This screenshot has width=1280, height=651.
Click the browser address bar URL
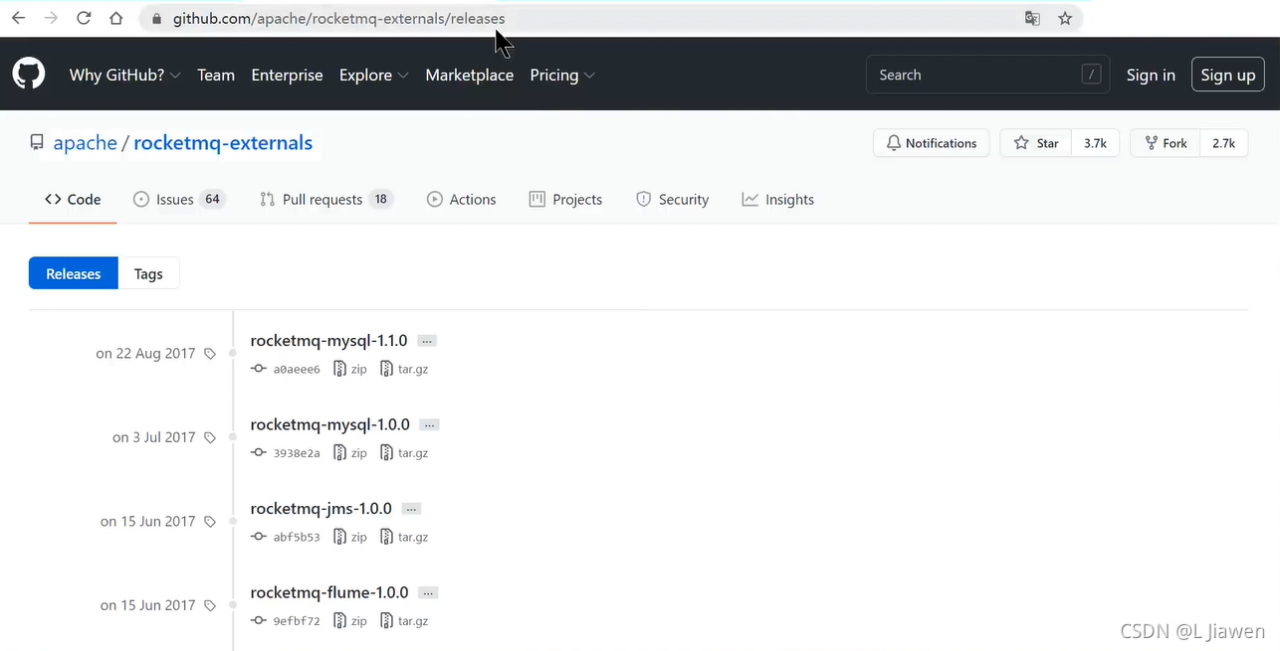[339, 19]
